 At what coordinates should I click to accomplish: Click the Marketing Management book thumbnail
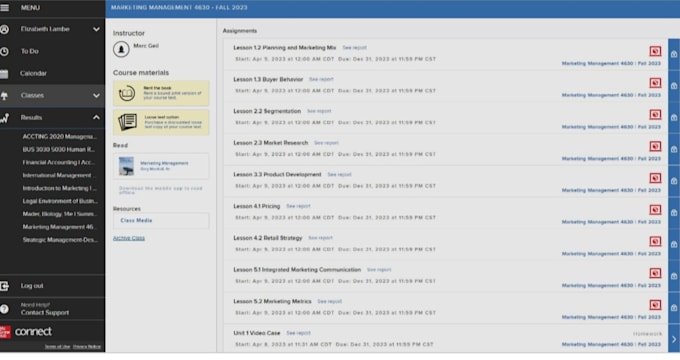127,166
